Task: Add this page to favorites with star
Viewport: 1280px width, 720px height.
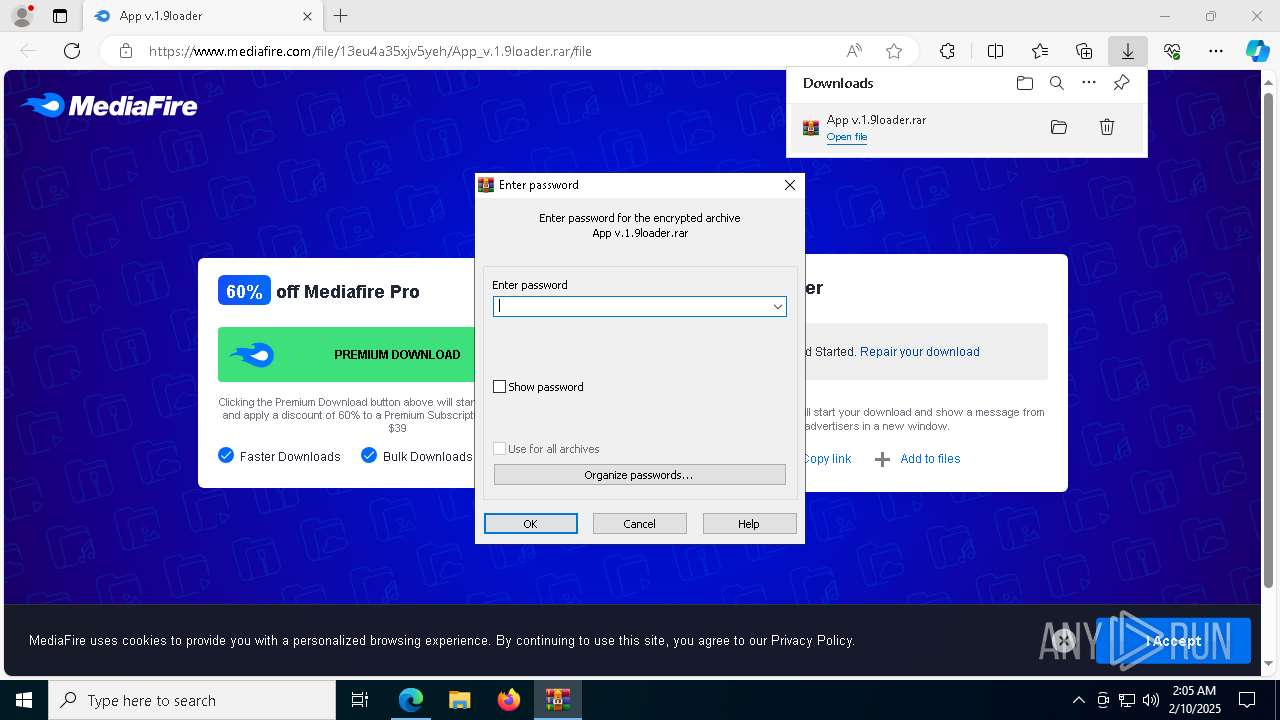Action: [894, 51]
